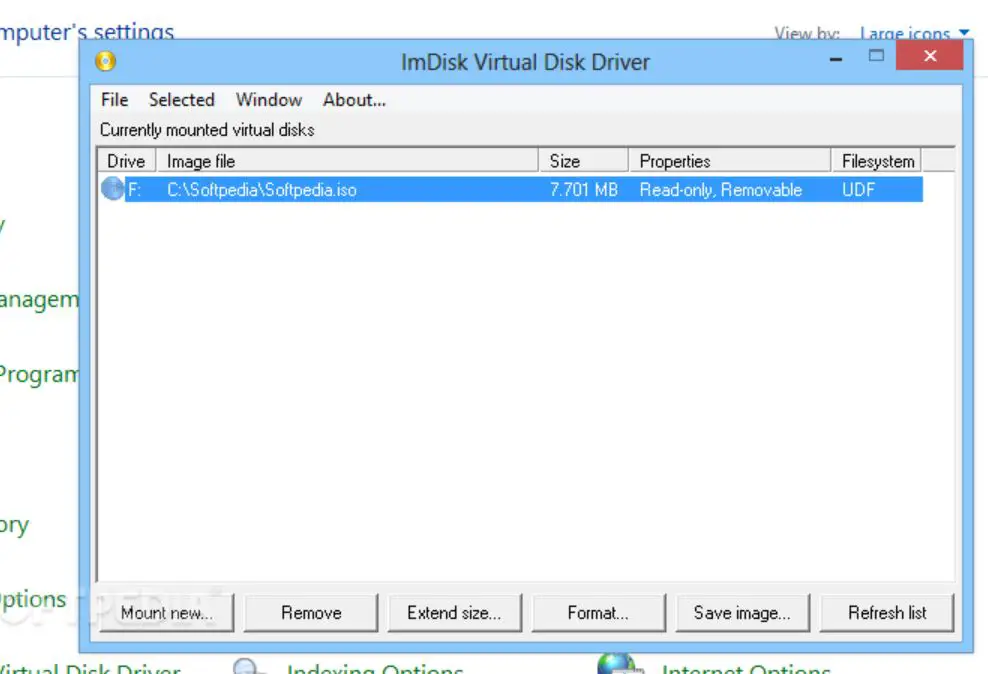Open Indexing Options magnifier icon
This screenshot has width=988, height=674.
(247, 666)
